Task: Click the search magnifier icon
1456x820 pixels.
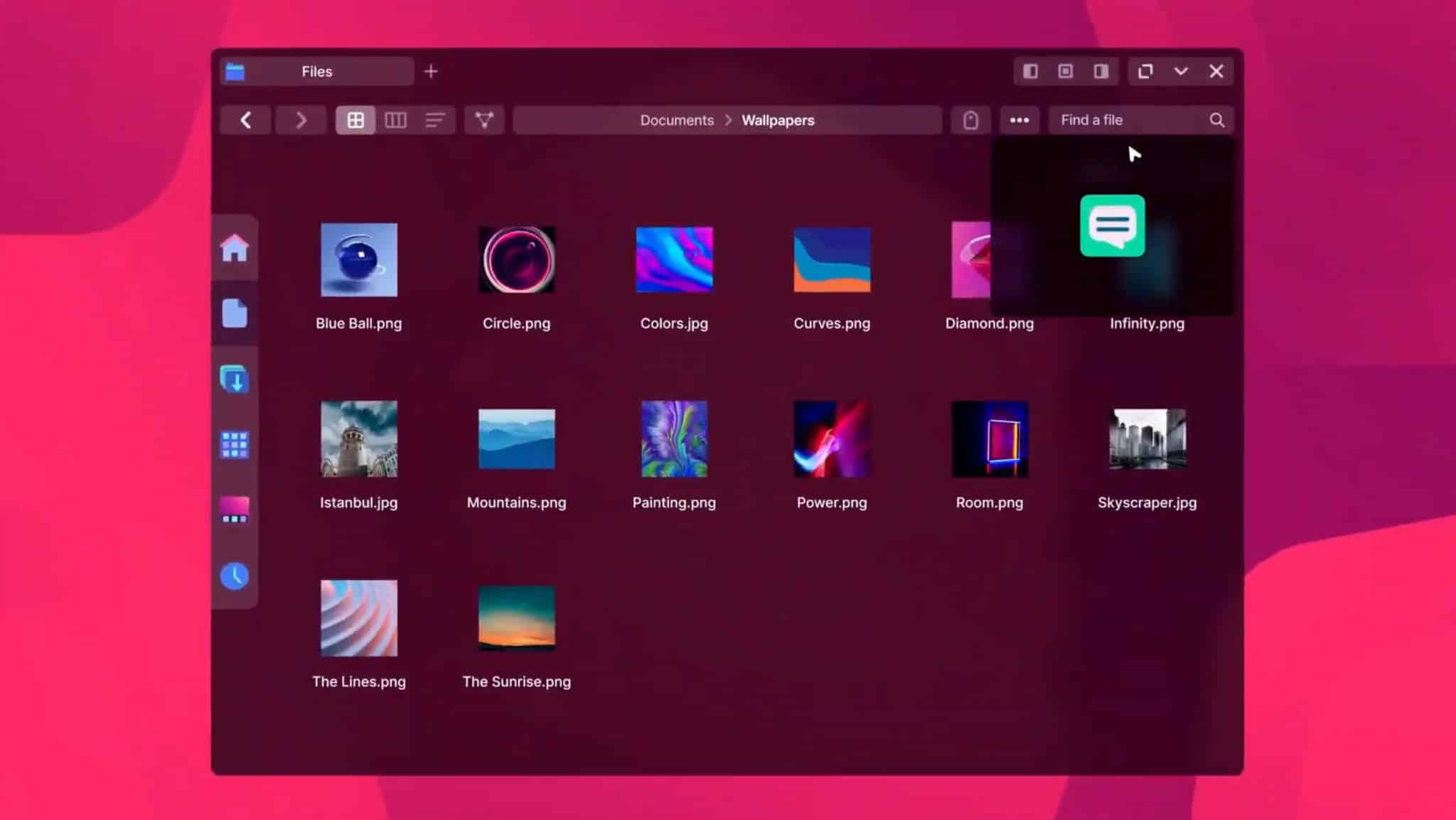Action: [1216, 119]
